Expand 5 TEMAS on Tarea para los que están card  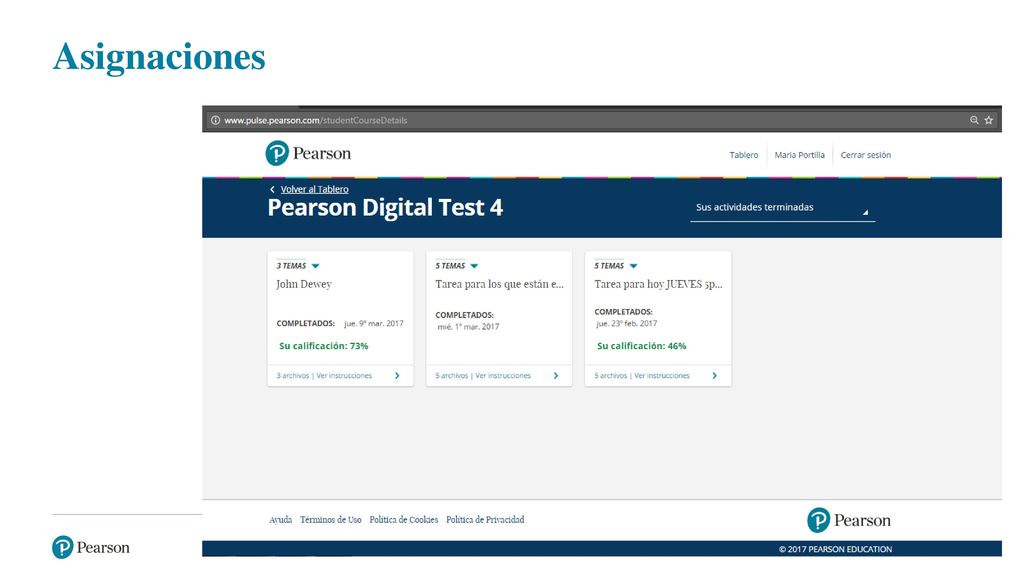pos(474,266)
